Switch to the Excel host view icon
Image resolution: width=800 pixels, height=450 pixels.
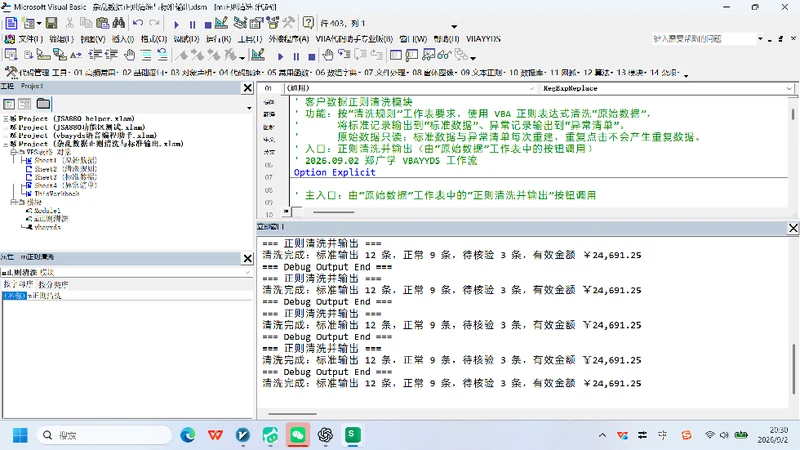click(x=11, y=23)
